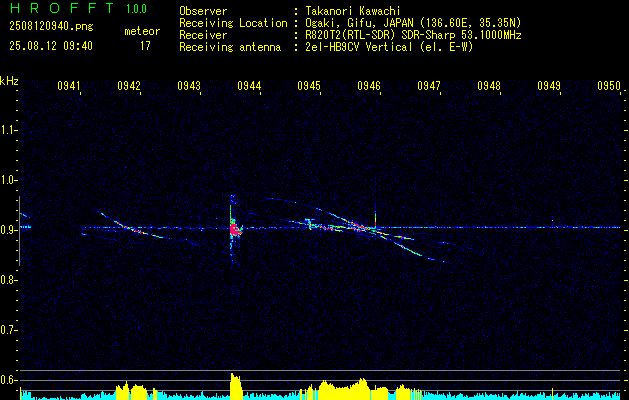The width and height of the screenshot is (629, 400).
Task: Click the bright pink meteor burst near 0944
Action: tap(235, 230)
